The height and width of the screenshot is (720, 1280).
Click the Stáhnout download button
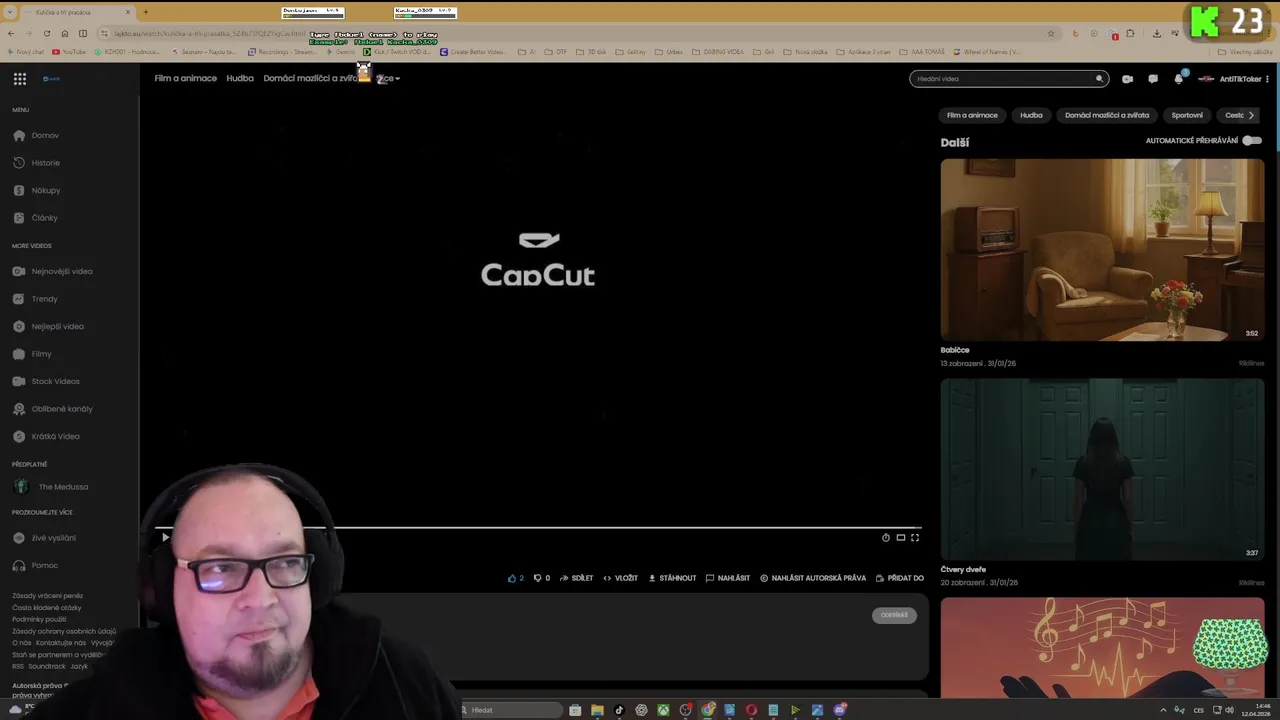tap(672, 578)
